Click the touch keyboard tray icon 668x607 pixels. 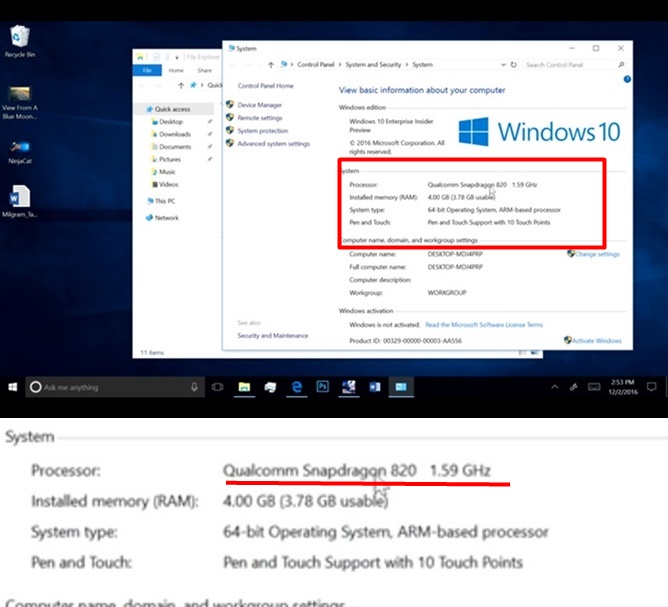tap(594, 387)
